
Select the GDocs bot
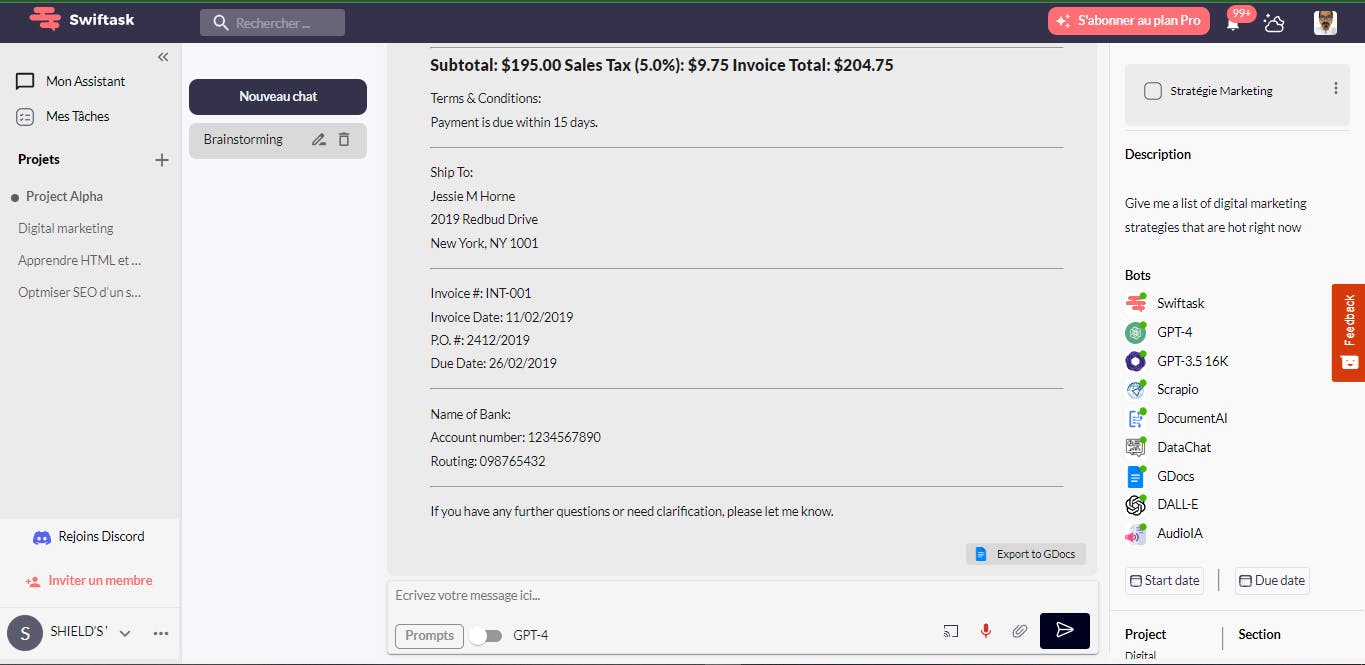(1160, 476)
